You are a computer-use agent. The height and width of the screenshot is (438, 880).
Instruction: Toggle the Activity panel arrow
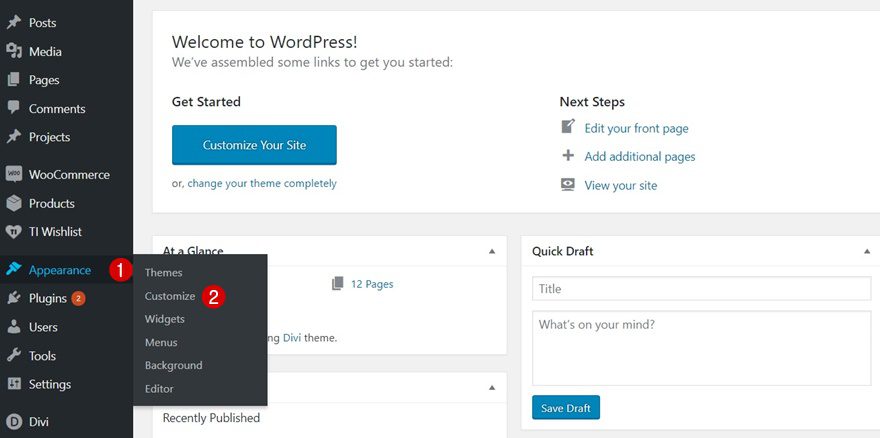(x=491, y=387)
